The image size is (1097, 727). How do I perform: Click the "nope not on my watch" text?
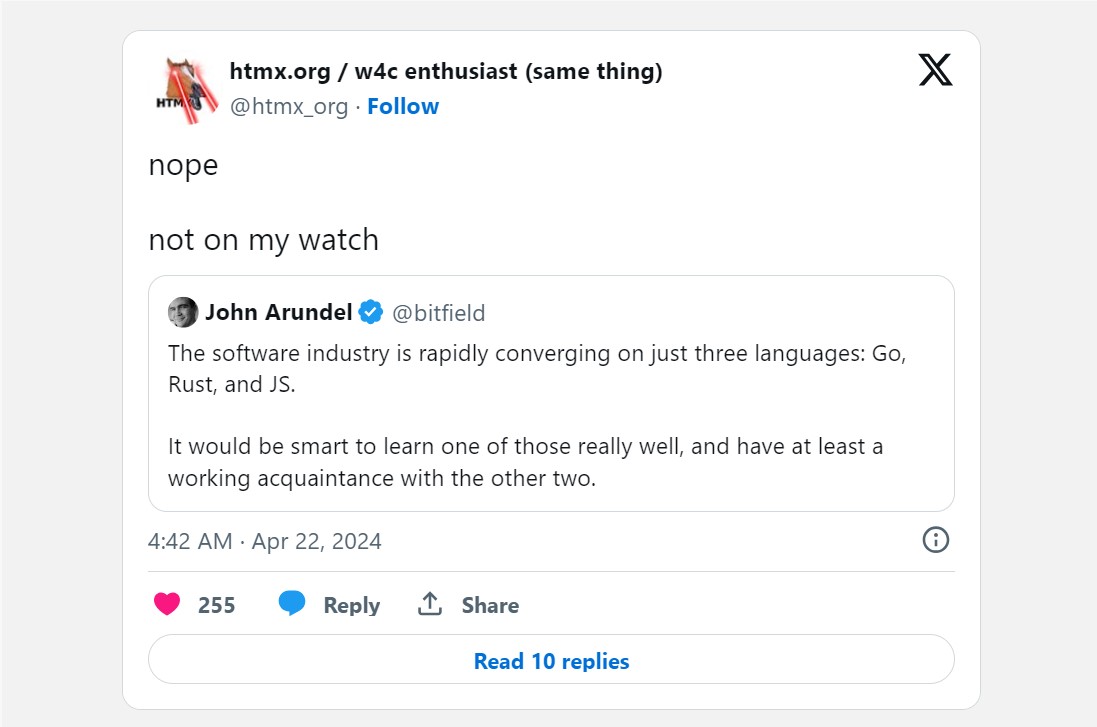(263, 202)
